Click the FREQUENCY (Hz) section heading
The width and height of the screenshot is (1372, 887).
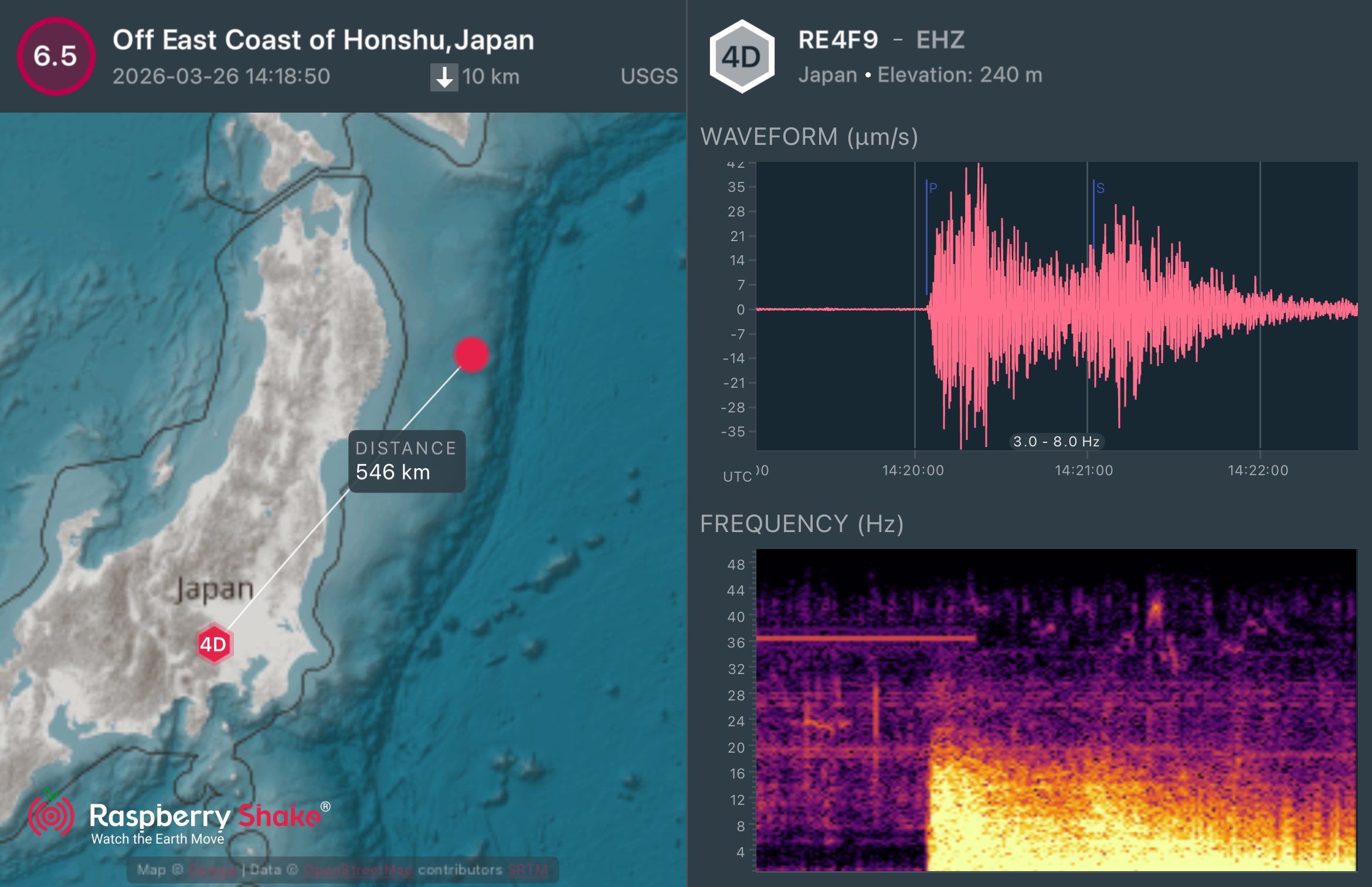802,523
